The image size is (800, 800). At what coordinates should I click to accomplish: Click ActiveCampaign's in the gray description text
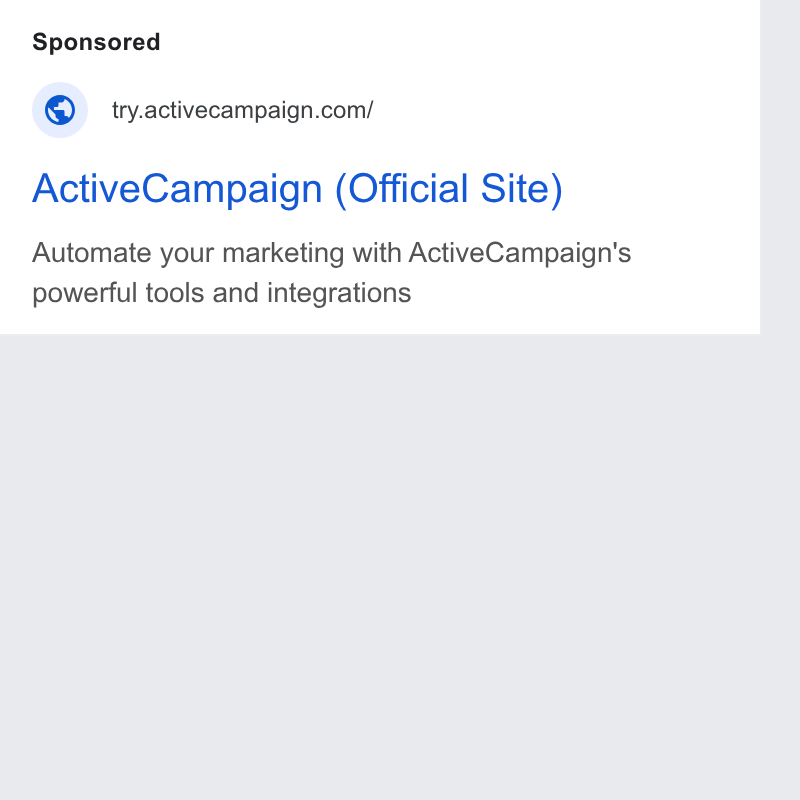pos(520,254)
